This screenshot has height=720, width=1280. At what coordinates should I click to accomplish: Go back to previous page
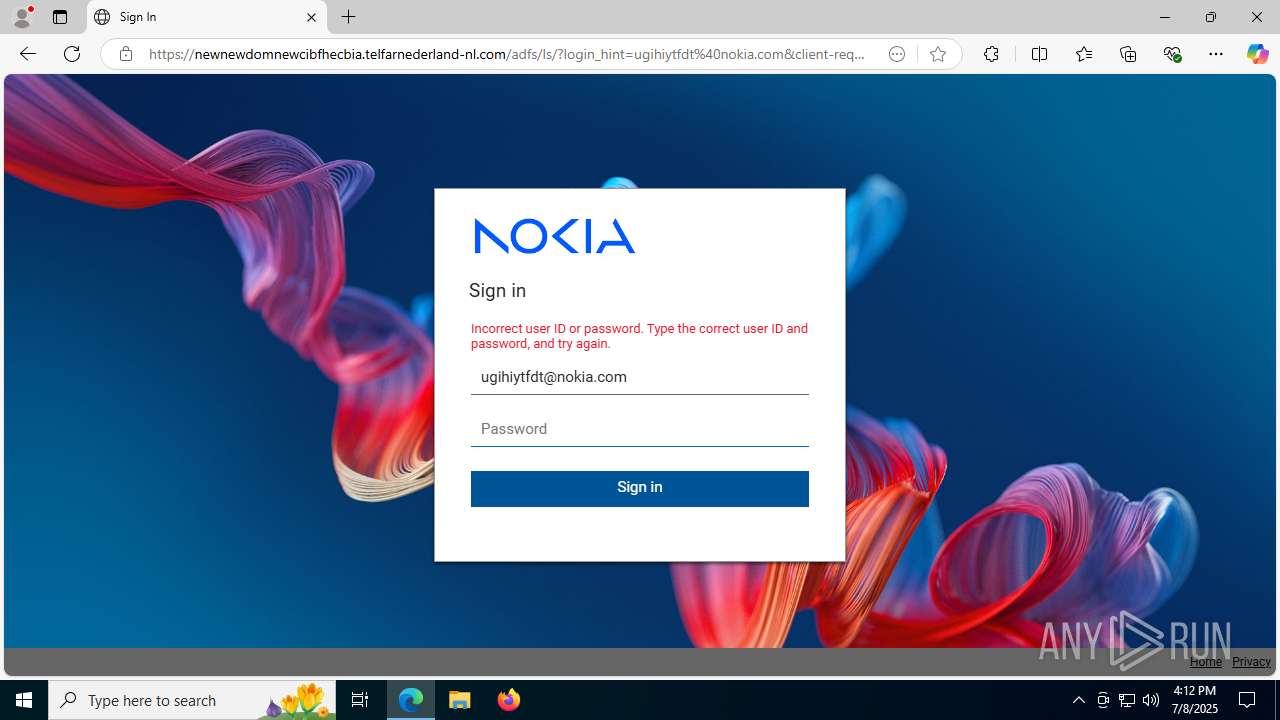28,54
